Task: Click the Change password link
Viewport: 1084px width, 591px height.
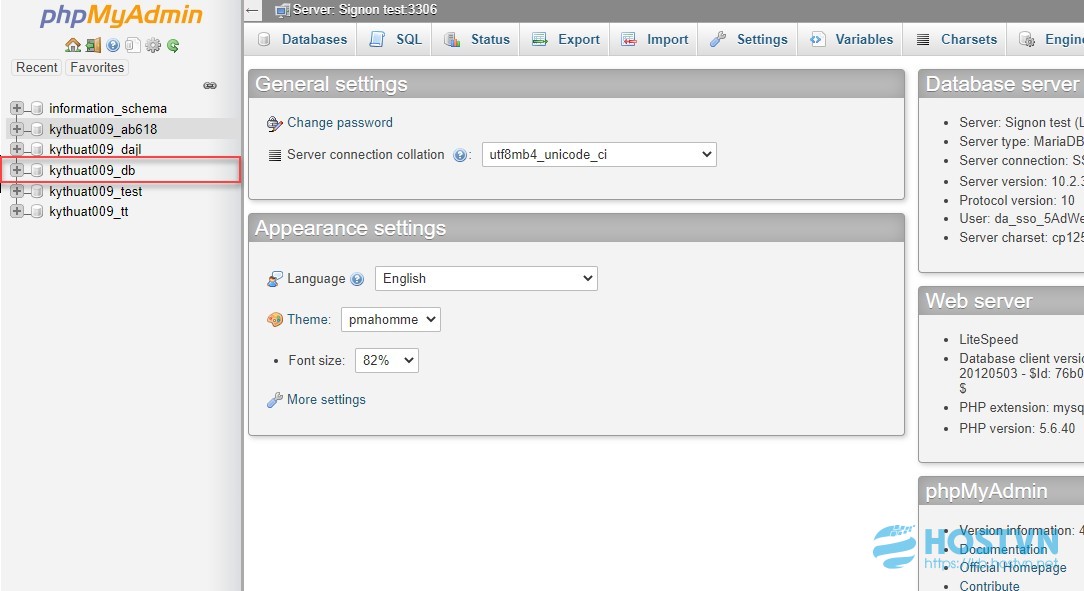Action: tap(339, 122)
